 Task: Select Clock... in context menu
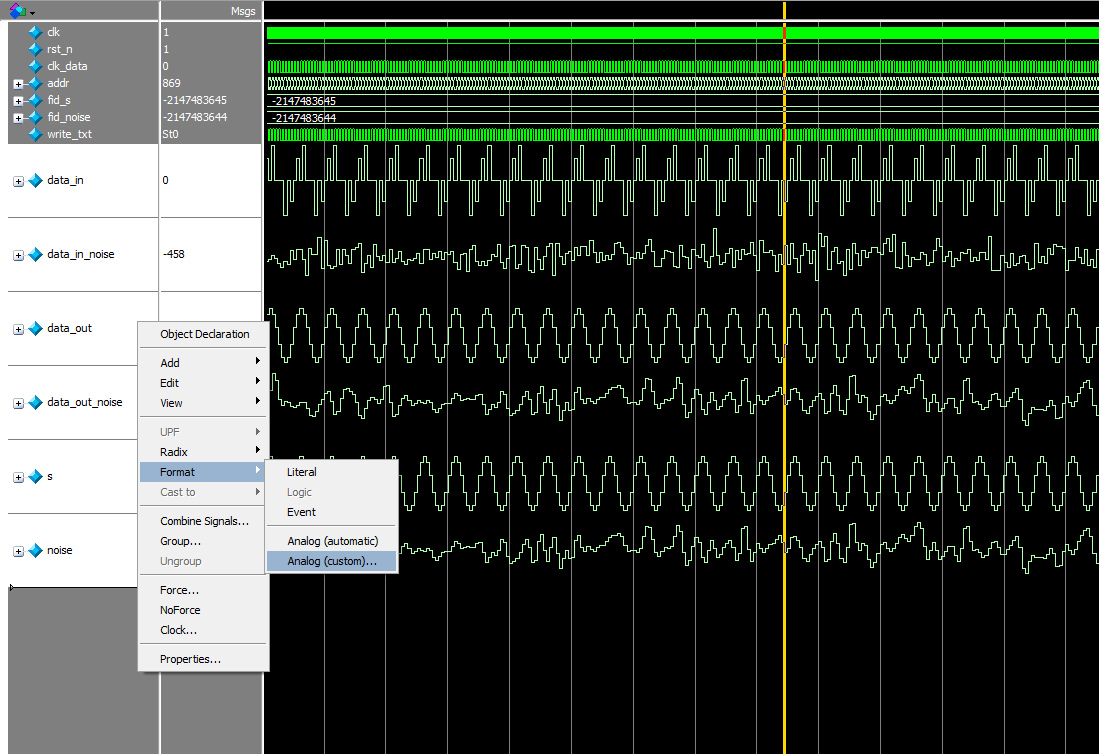tap(203, 630)
